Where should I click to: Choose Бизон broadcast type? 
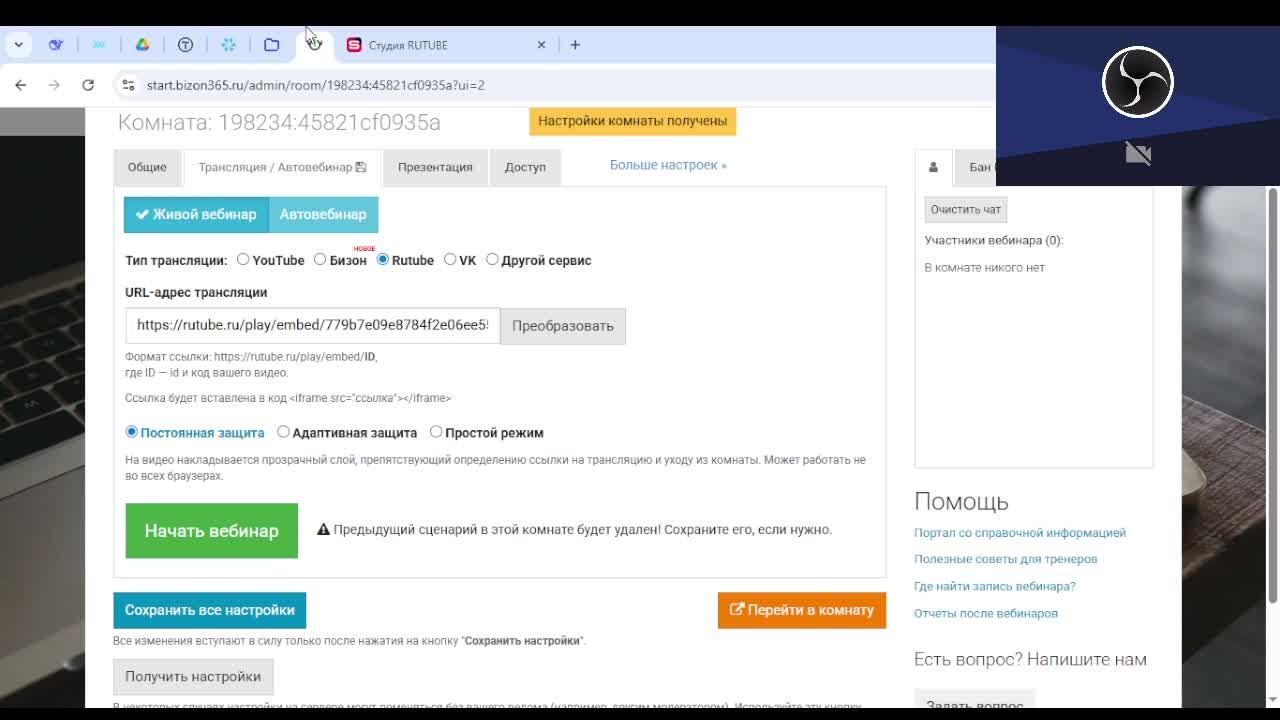(320, 260)
